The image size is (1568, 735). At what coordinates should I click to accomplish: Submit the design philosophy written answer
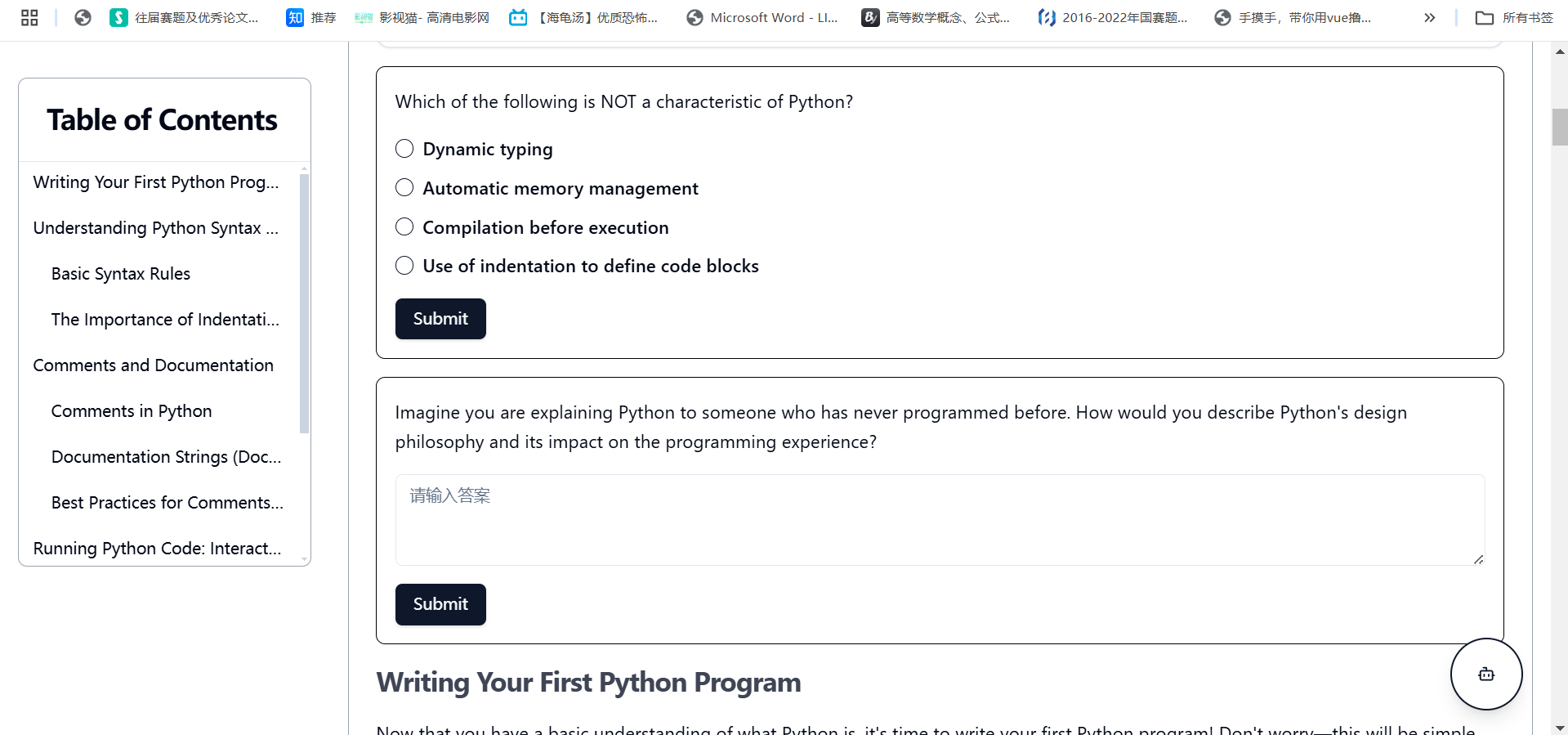click(440, 604)
